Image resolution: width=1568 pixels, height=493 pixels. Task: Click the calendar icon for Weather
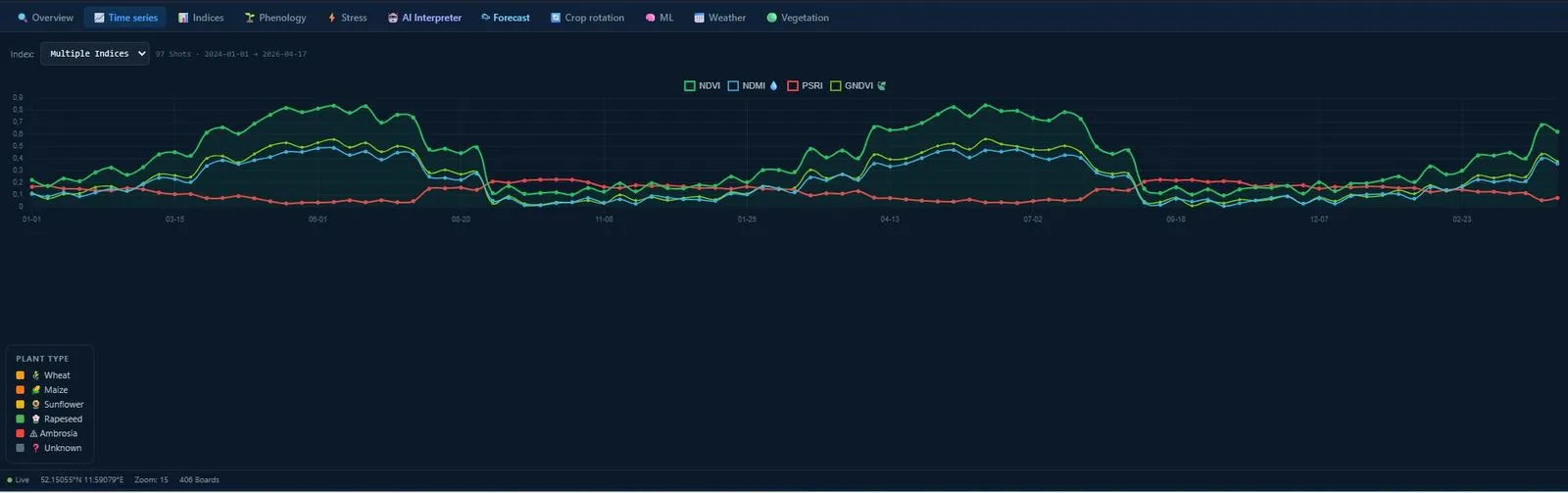700,18
